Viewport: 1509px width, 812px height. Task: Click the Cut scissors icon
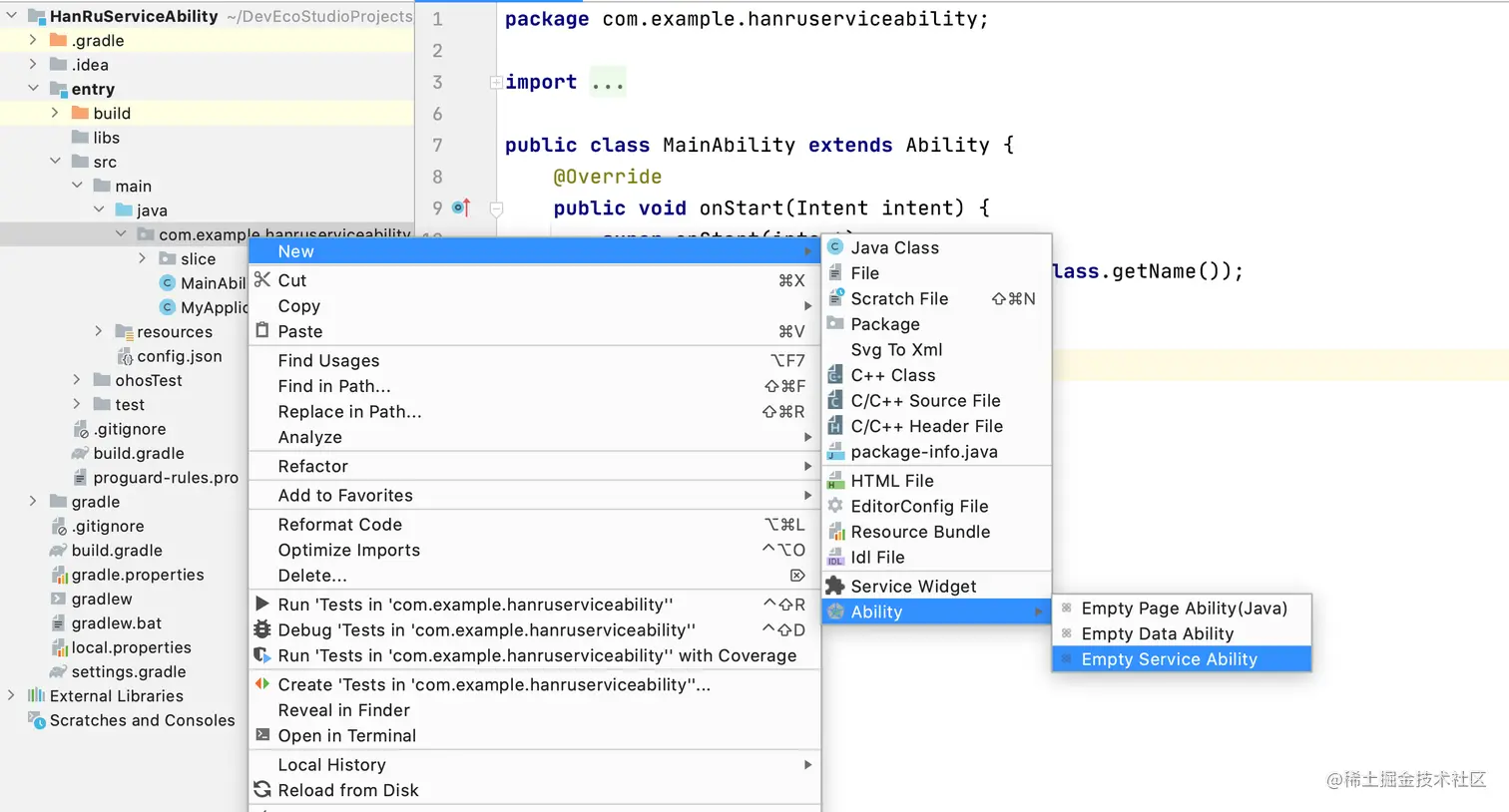click(x=262, y=279)
